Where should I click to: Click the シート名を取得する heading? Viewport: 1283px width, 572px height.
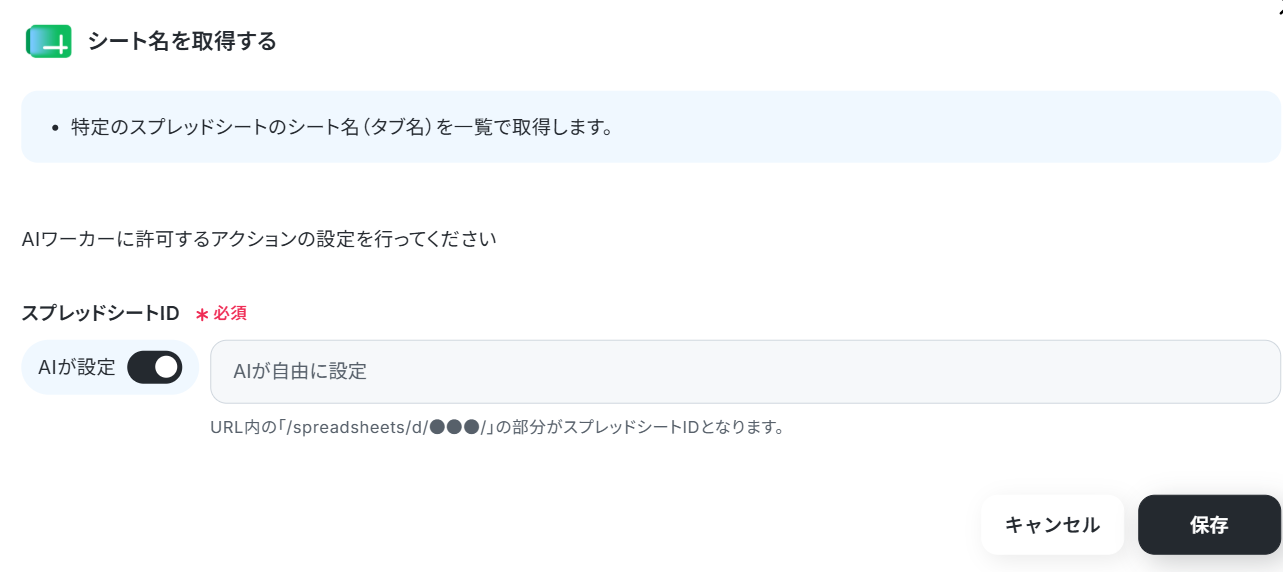(182, 42)
